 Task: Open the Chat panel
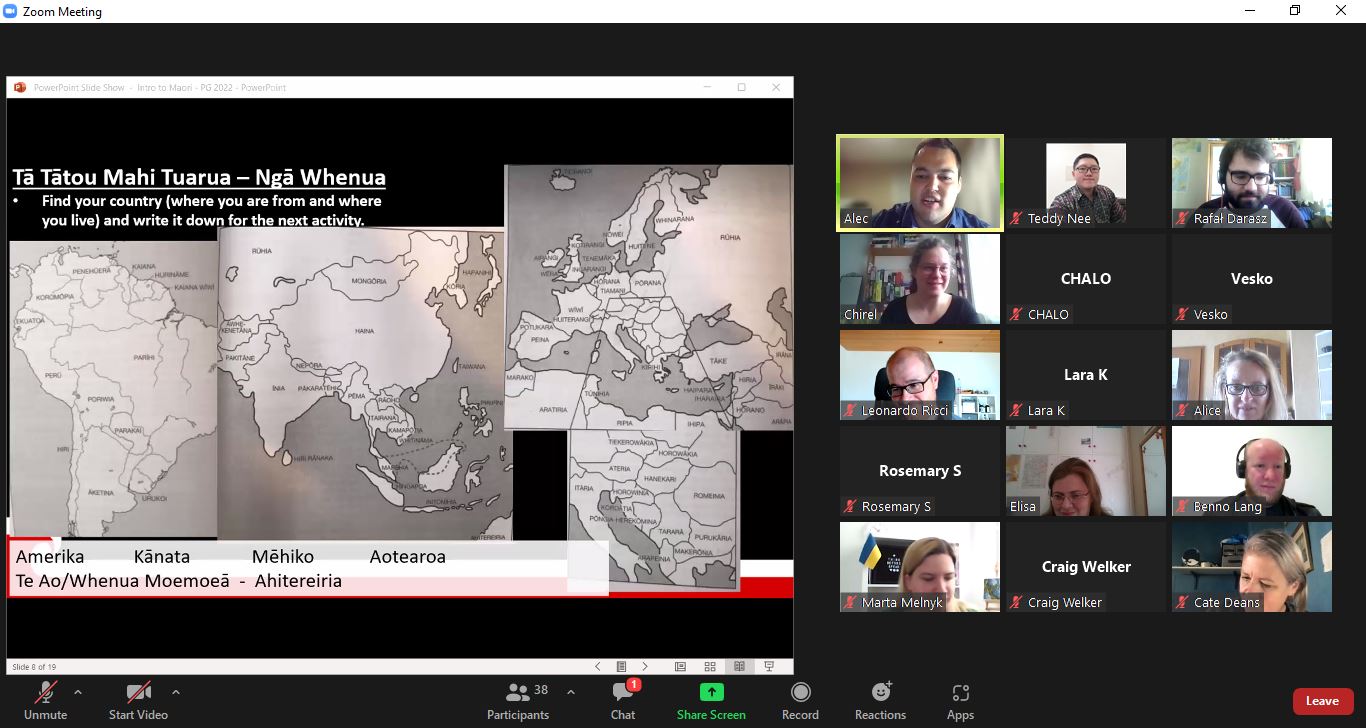tap(623, 700)
